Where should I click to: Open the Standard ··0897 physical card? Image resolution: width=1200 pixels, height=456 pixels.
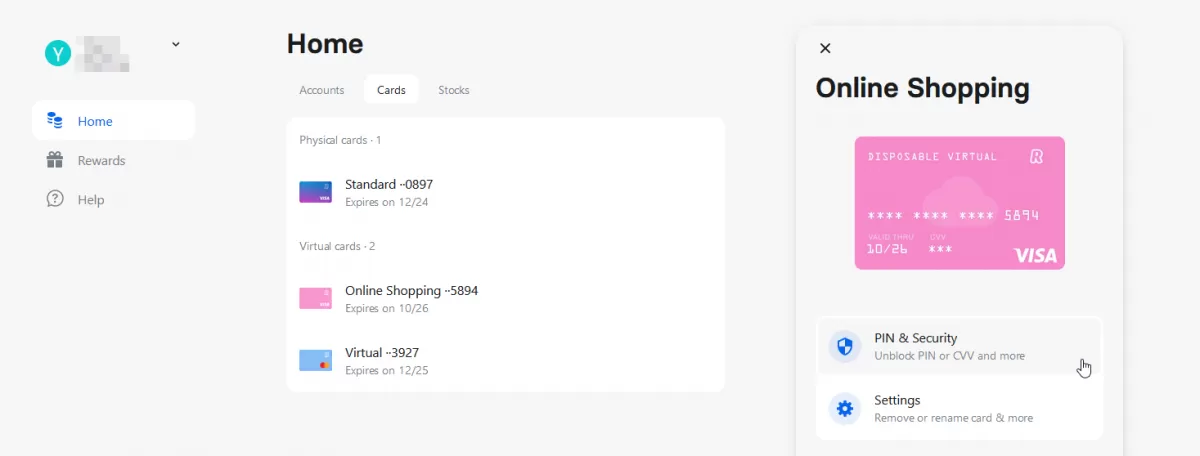[x=505, y=192]
